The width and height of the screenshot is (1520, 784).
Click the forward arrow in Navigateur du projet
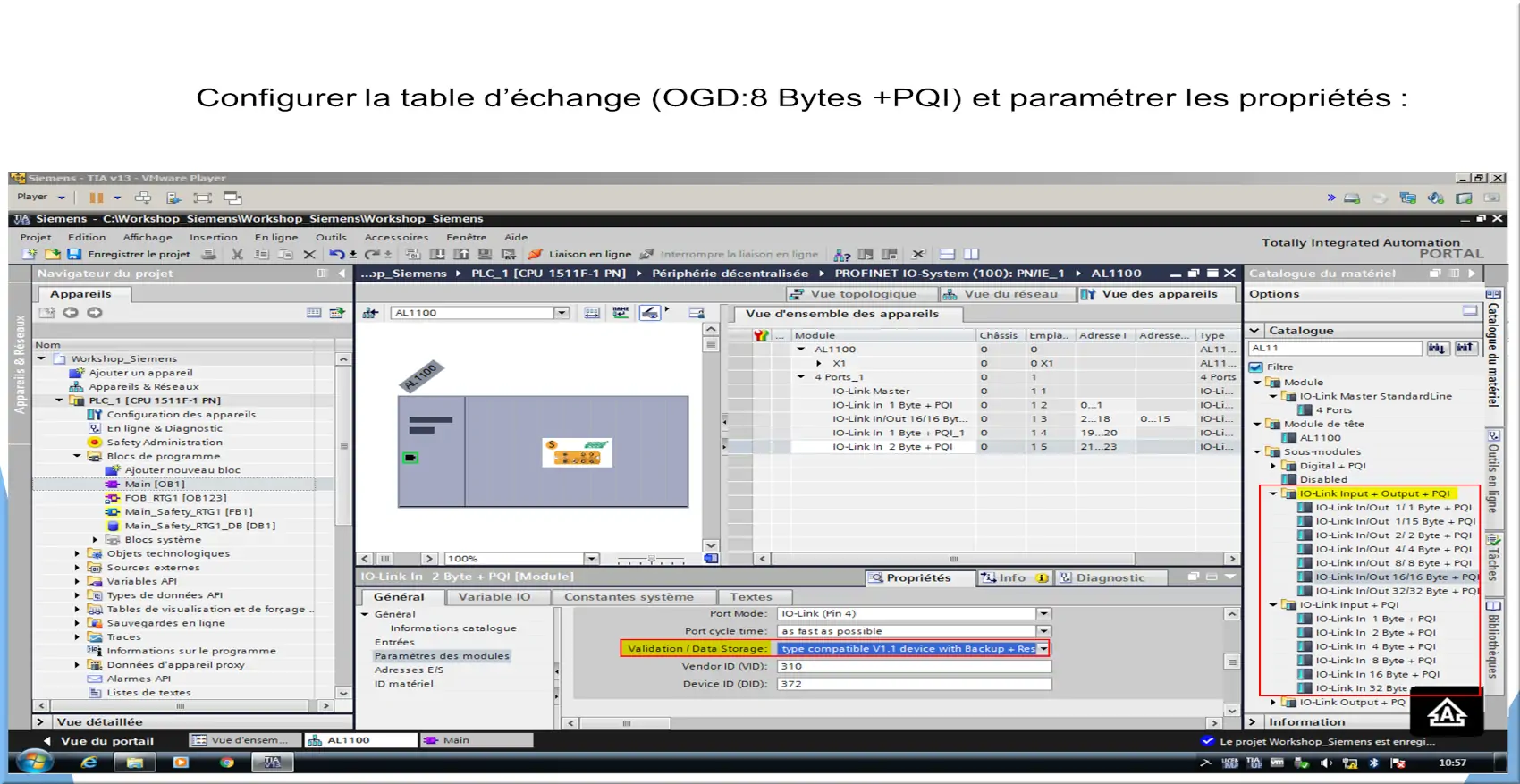(95, 313)
